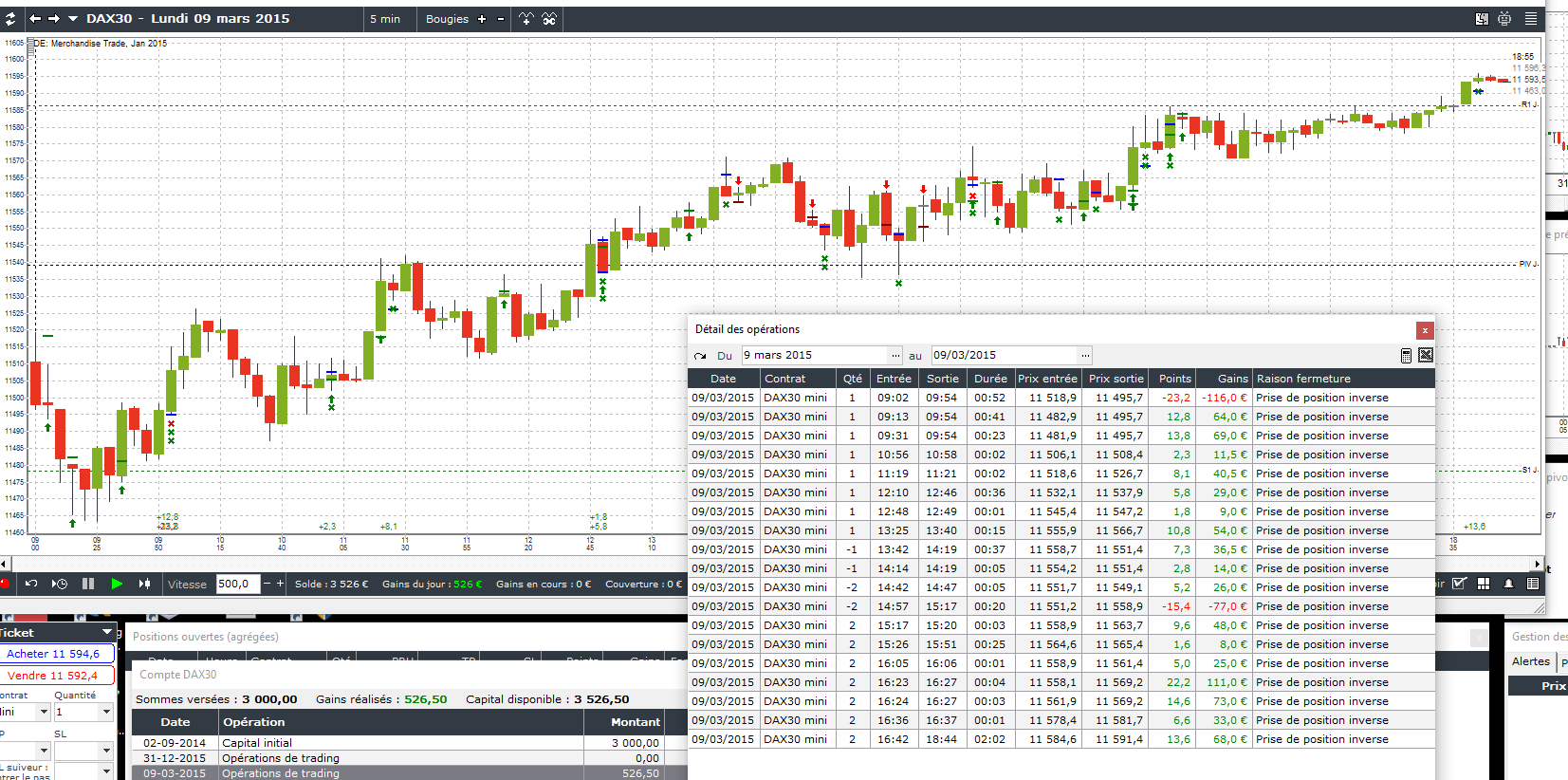Click the add indicator icon

click(x=526, y=19)
